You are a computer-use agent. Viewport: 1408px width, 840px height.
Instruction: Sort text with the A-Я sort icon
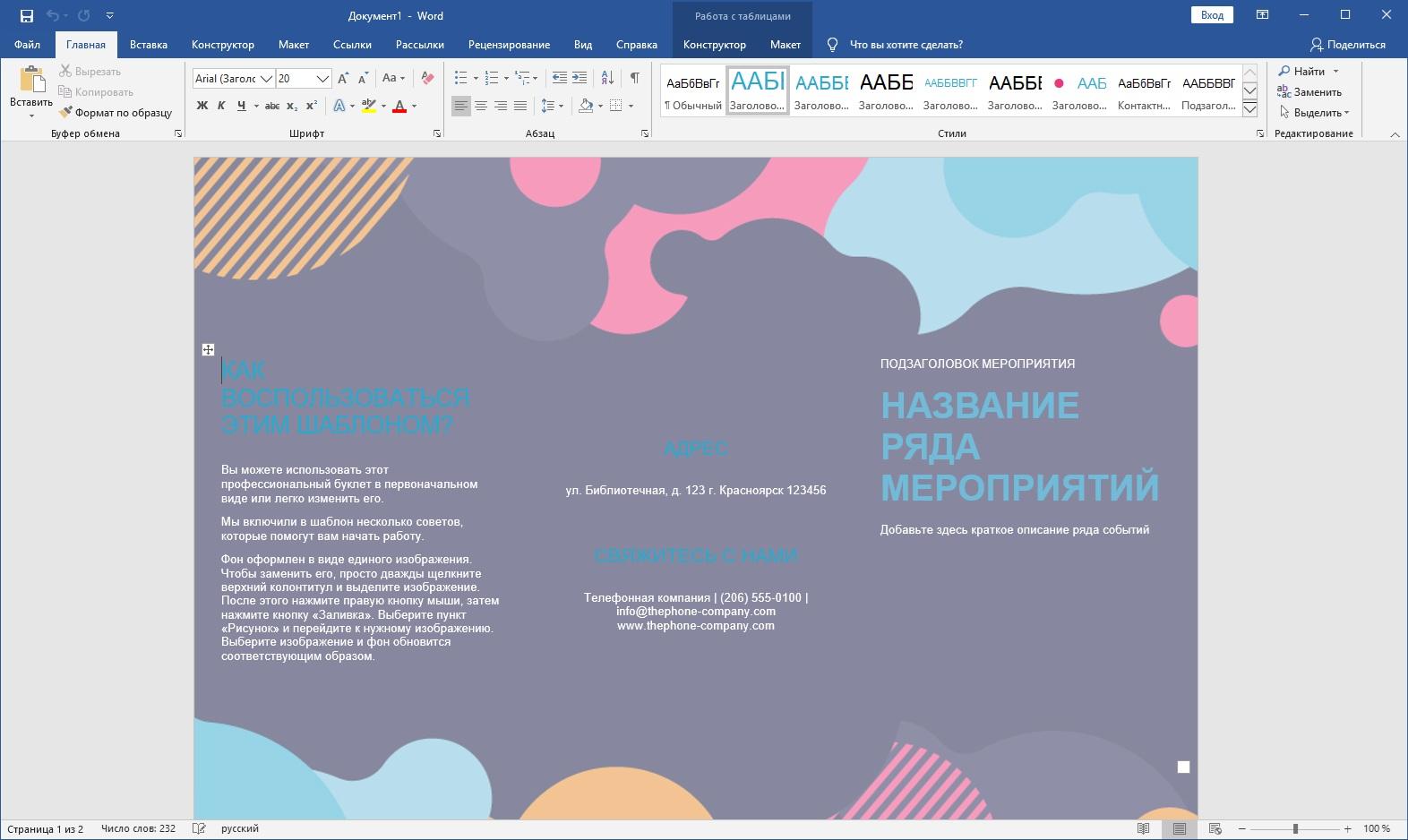(x=607, y=78)
